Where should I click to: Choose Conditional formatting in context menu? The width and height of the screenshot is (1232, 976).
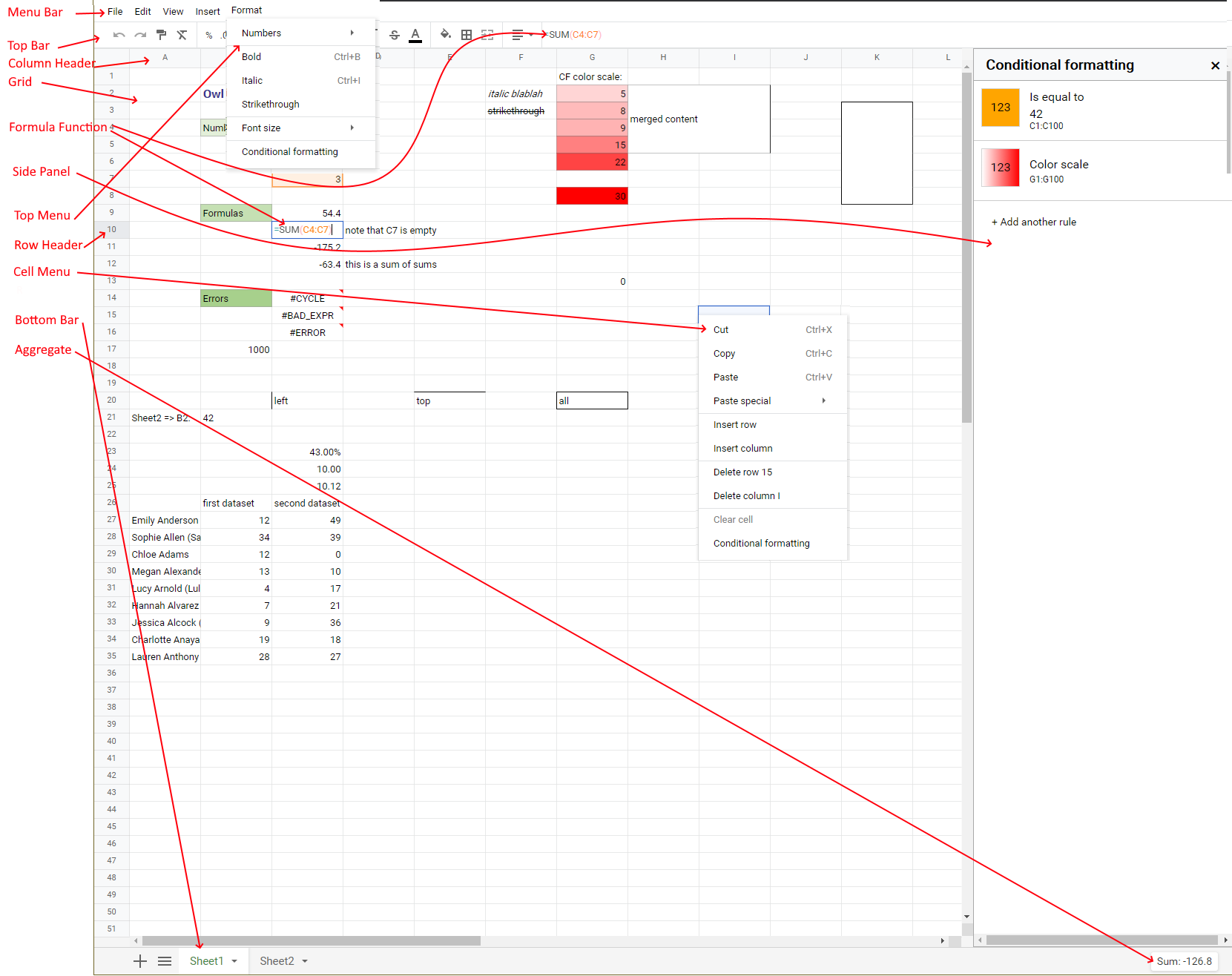pos(773,543)
